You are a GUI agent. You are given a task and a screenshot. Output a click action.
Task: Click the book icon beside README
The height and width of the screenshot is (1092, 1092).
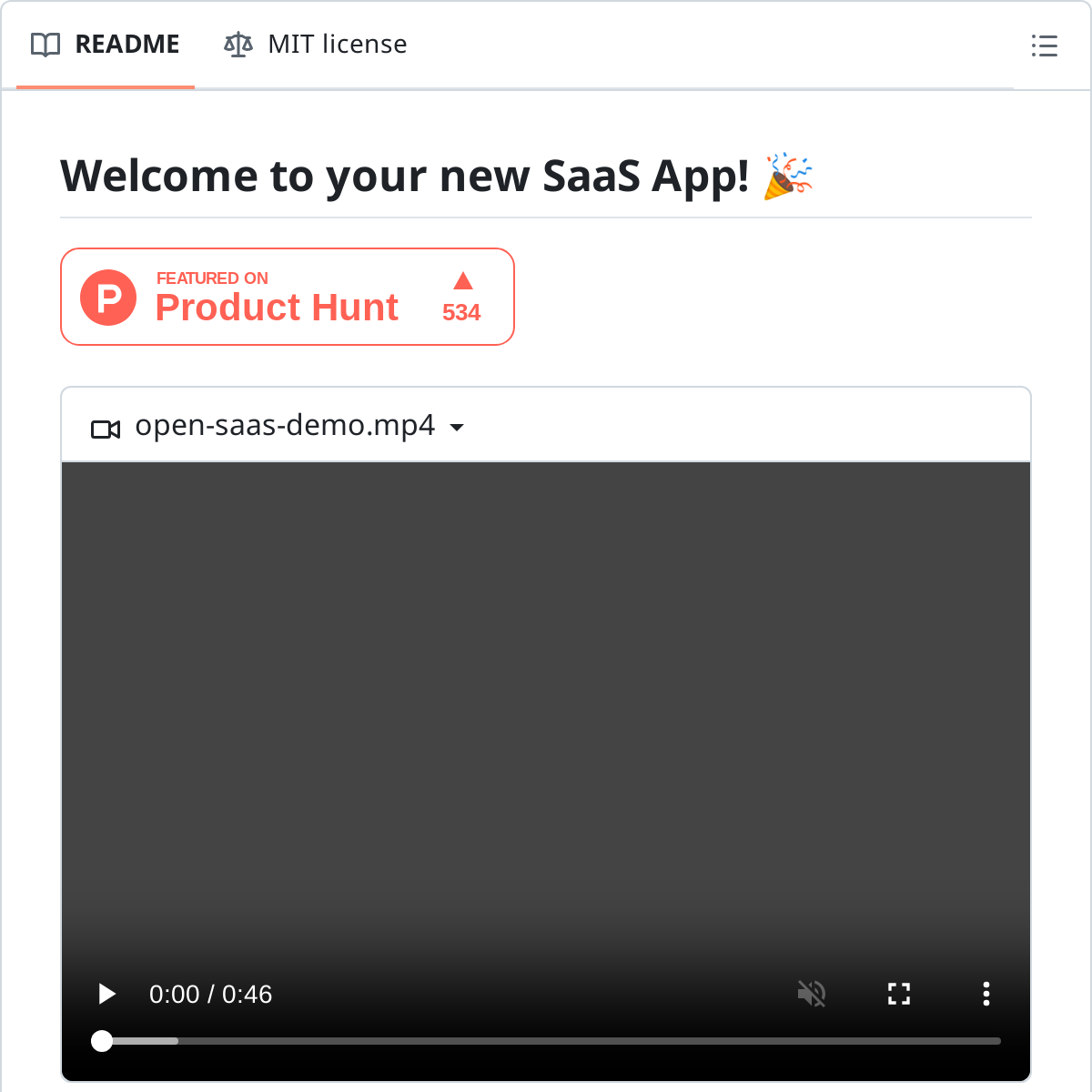click(x=45, y=45)
